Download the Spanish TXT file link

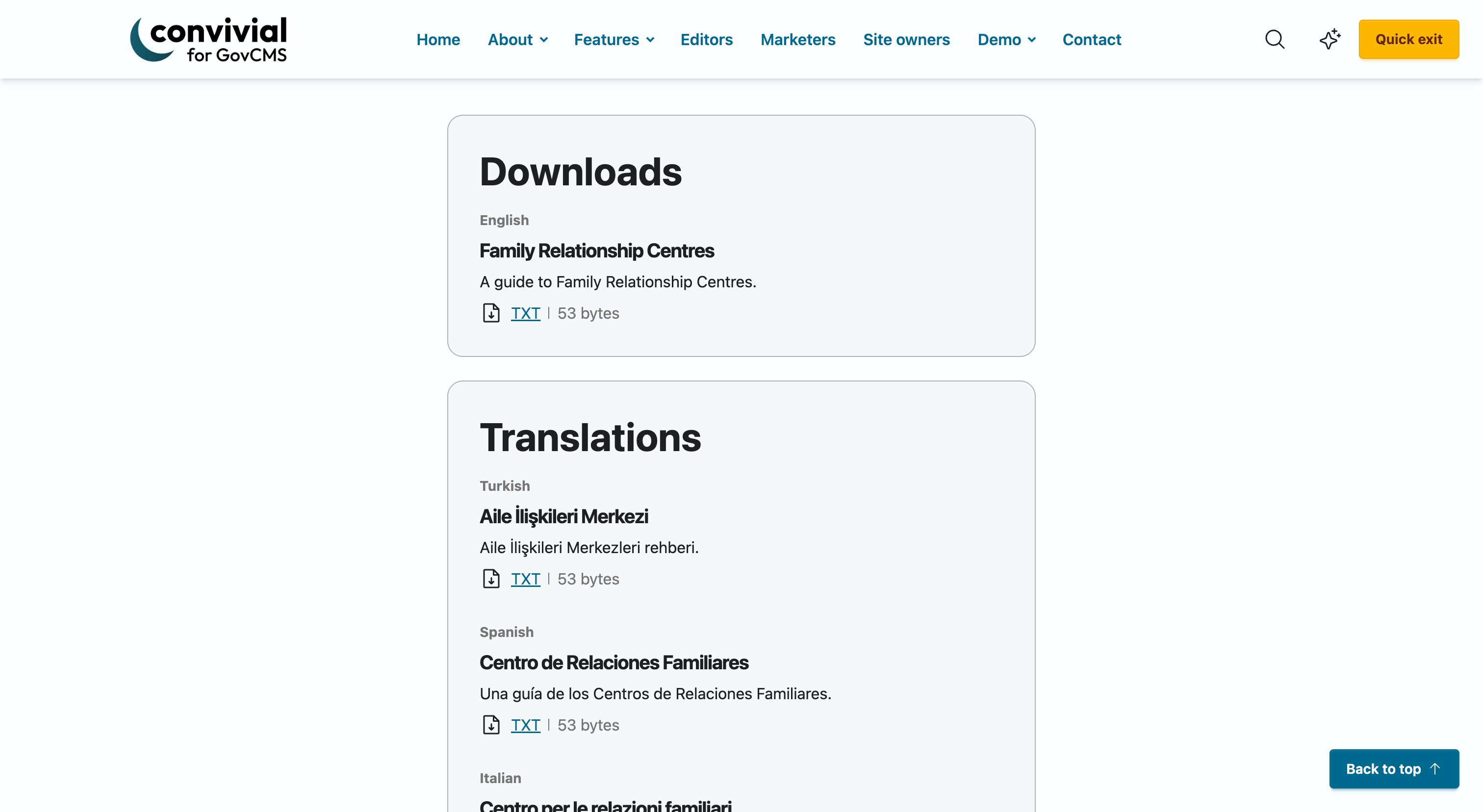pos(526,725)
